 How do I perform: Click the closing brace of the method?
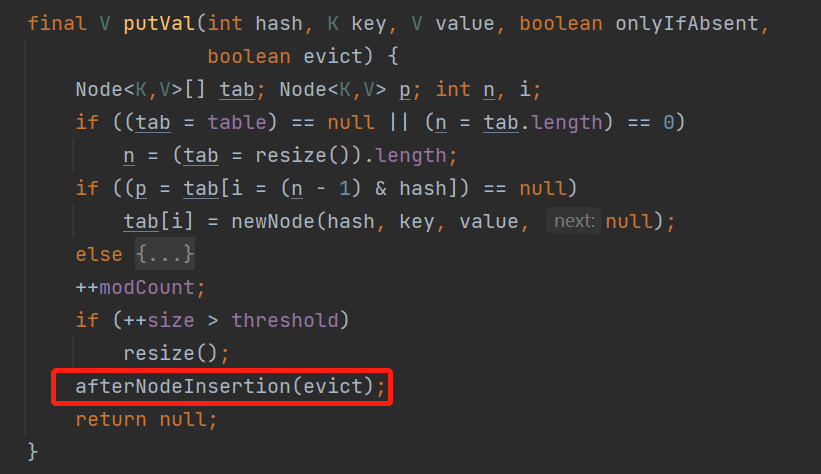33,452
